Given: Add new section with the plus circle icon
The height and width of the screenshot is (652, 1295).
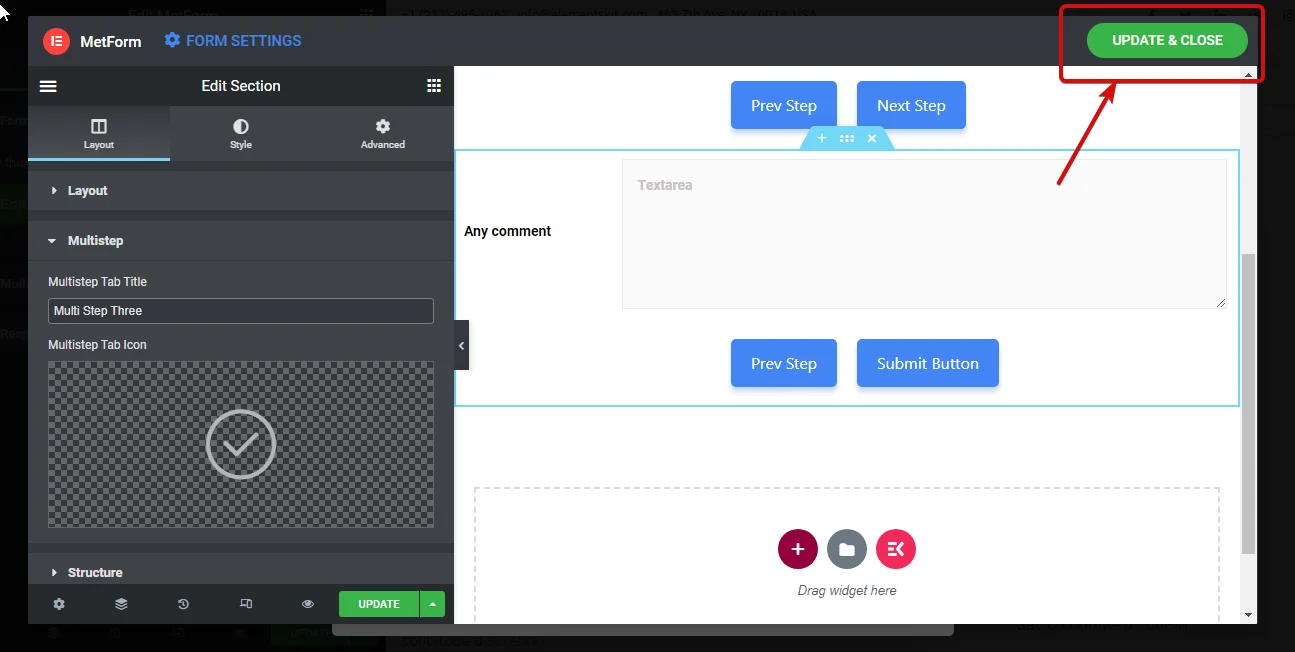Looking at the screenshot, I should pyautogui.click(x=798, y=549).
